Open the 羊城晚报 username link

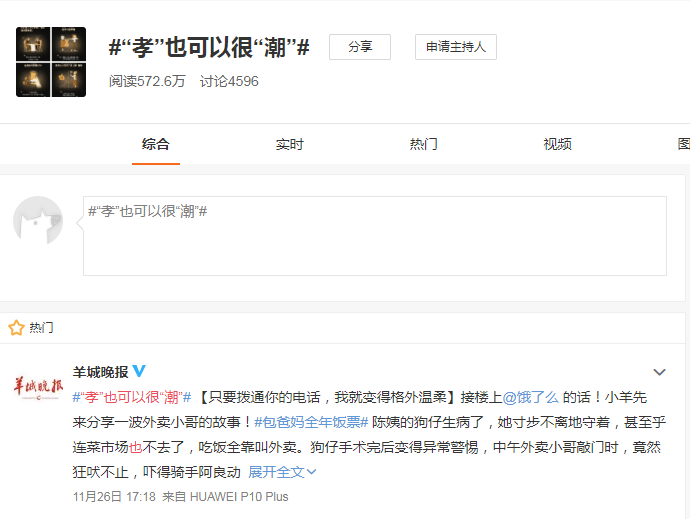click(100, 372)
